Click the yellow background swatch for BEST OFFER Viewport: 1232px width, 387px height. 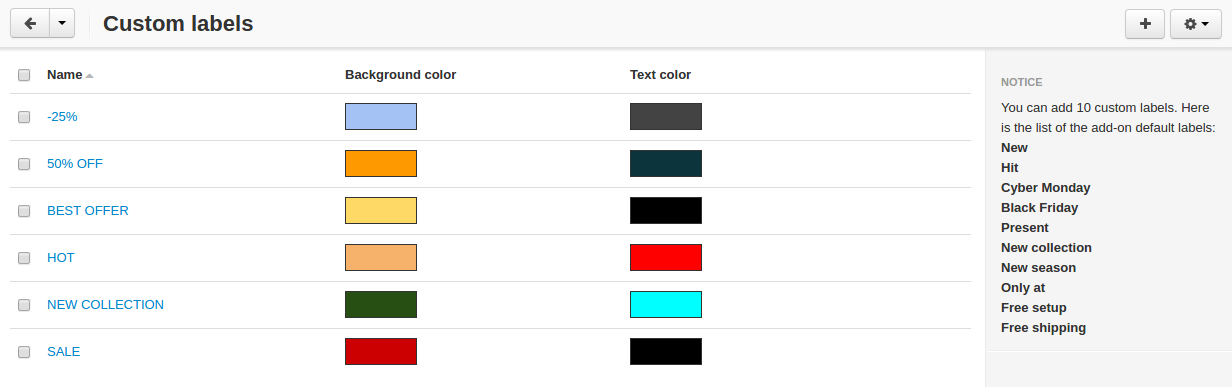pos(381,210)
